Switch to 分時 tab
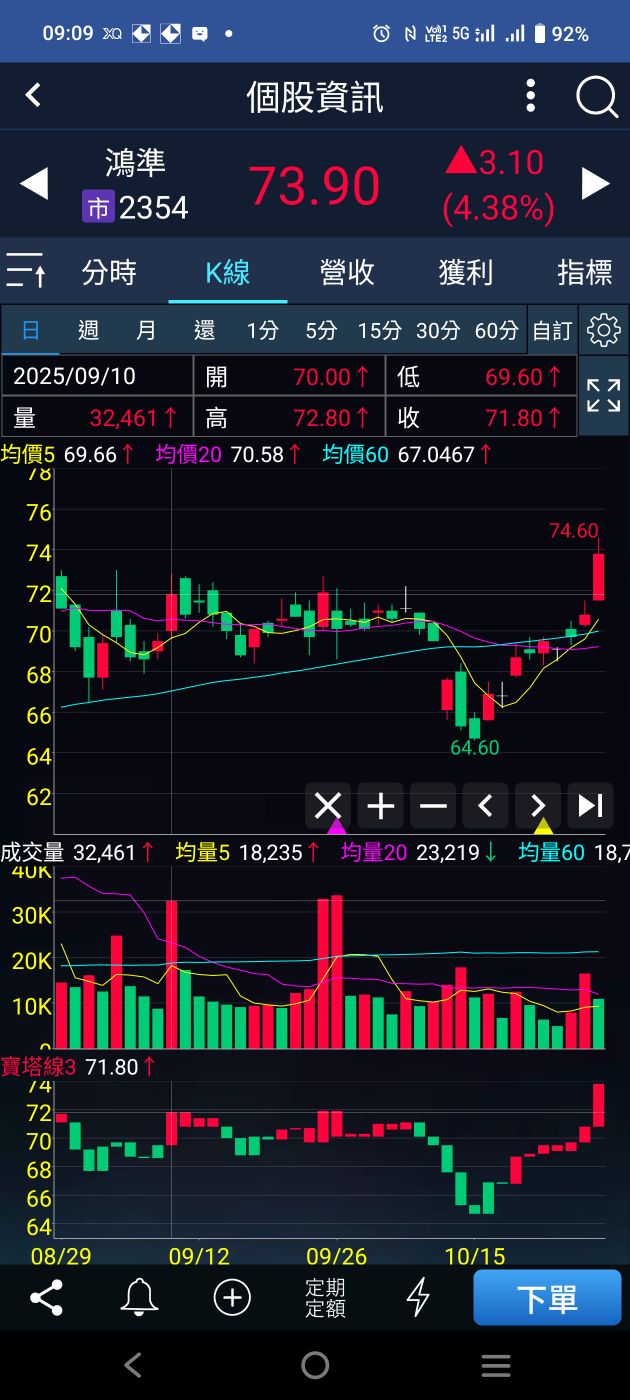Image resolution: width=630 pixels, height=1400 pixels. point(109,272)
